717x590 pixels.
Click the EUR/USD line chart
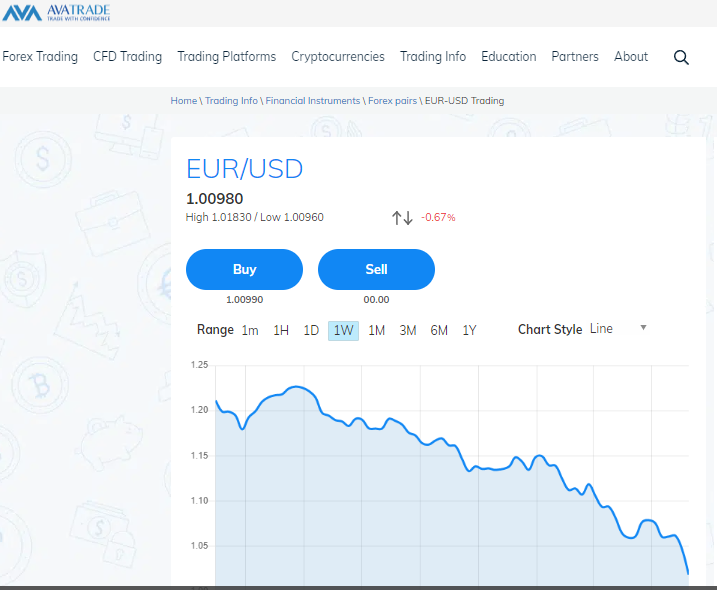click(x=450, y=470)
